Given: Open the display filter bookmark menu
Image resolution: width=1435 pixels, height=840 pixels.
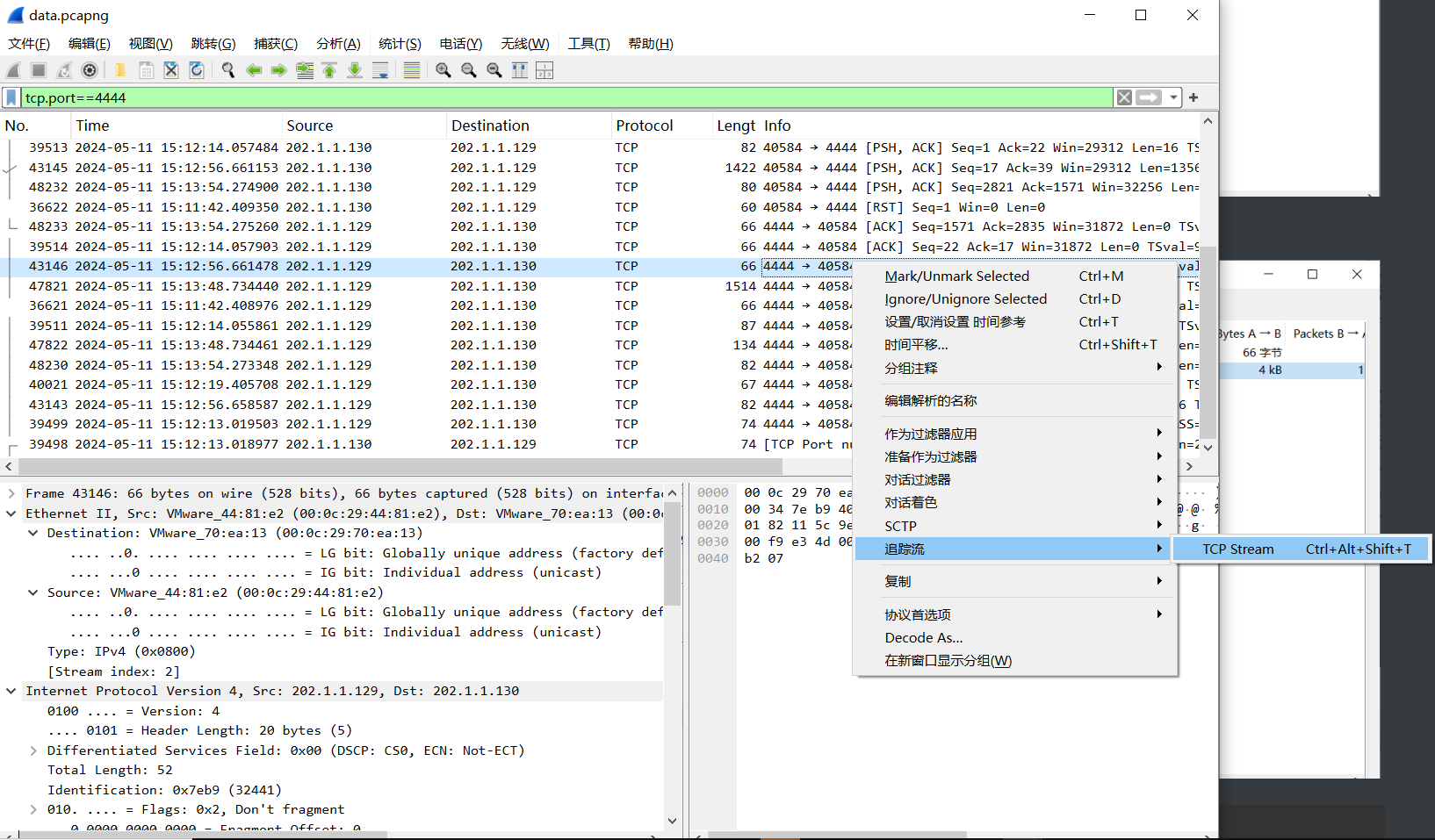Looking at the screenshot, I should [x=11, y=97].
